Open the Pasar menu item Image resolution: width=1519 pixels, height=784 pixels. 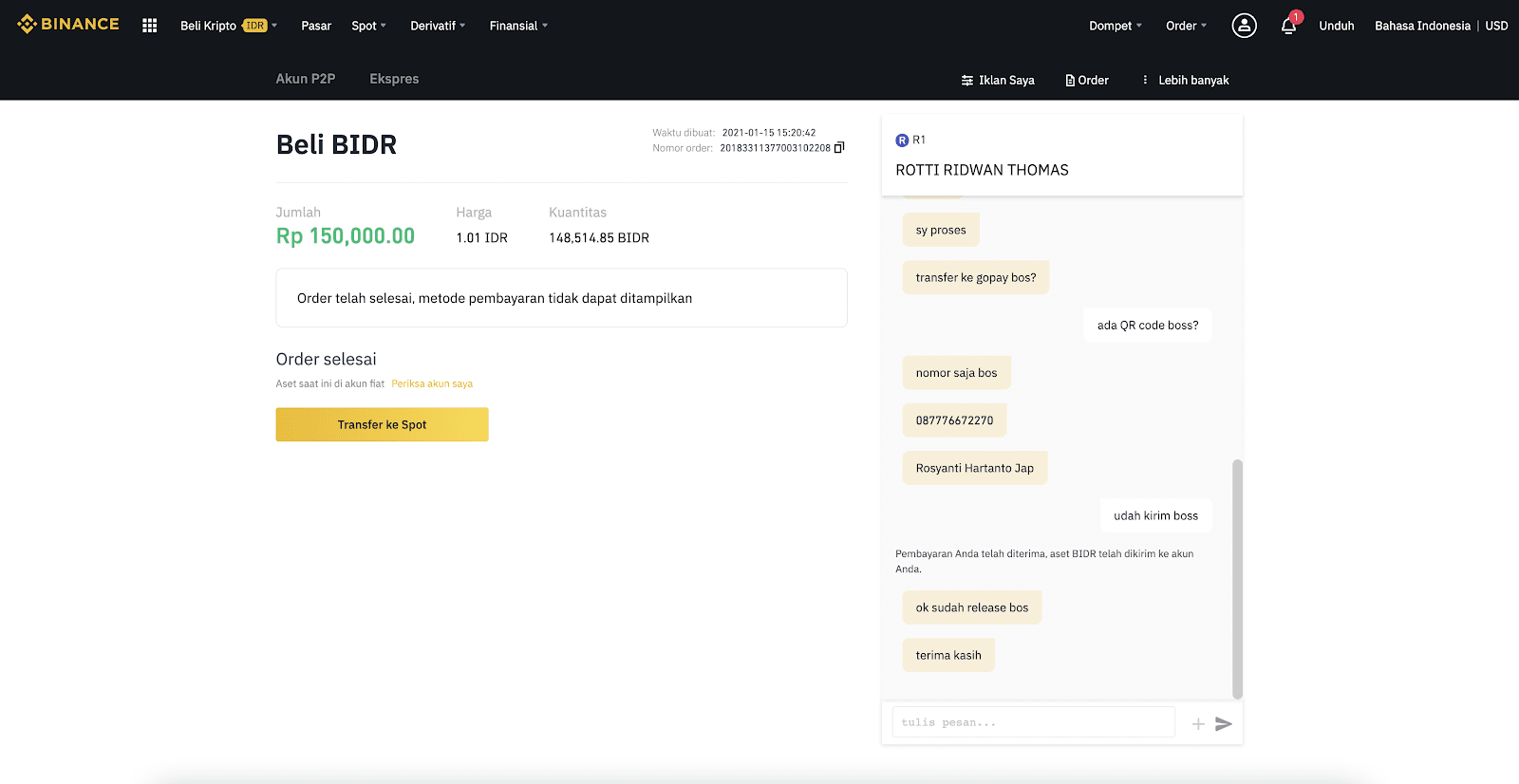316,26
